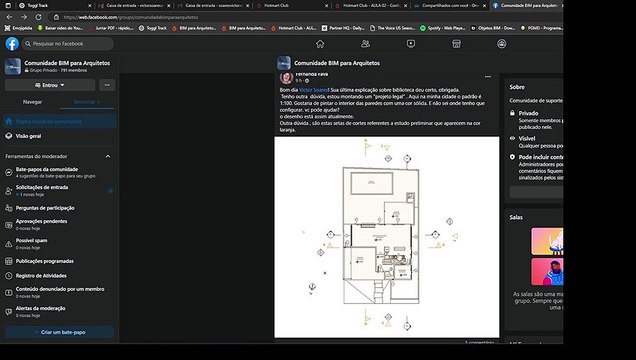The width and height of the screenshot is (636, 360).
Task: Open Objetos BIM bookmark
Action: pos(492,28)
